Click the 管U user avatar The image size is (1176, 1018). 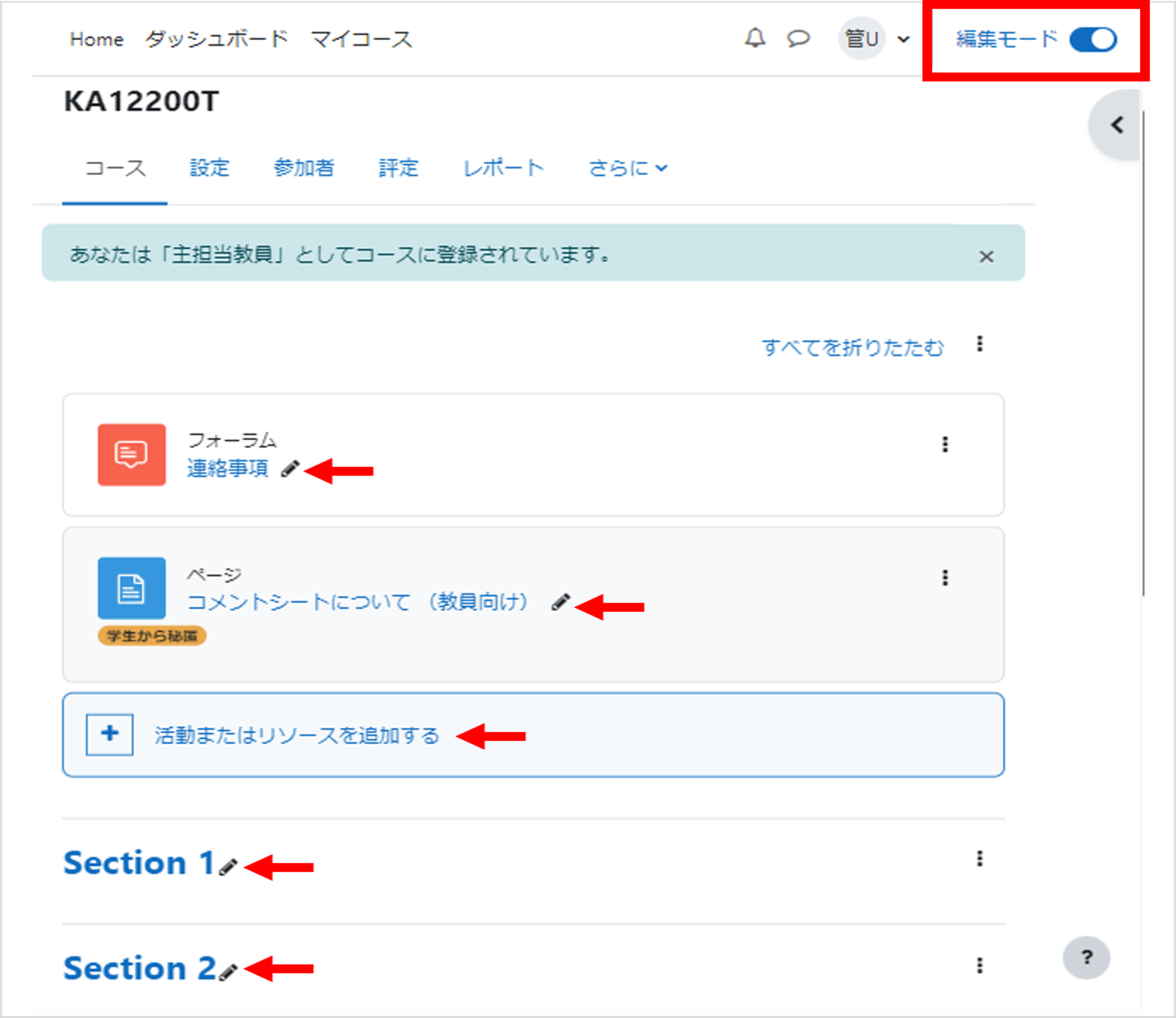[862, 39]
